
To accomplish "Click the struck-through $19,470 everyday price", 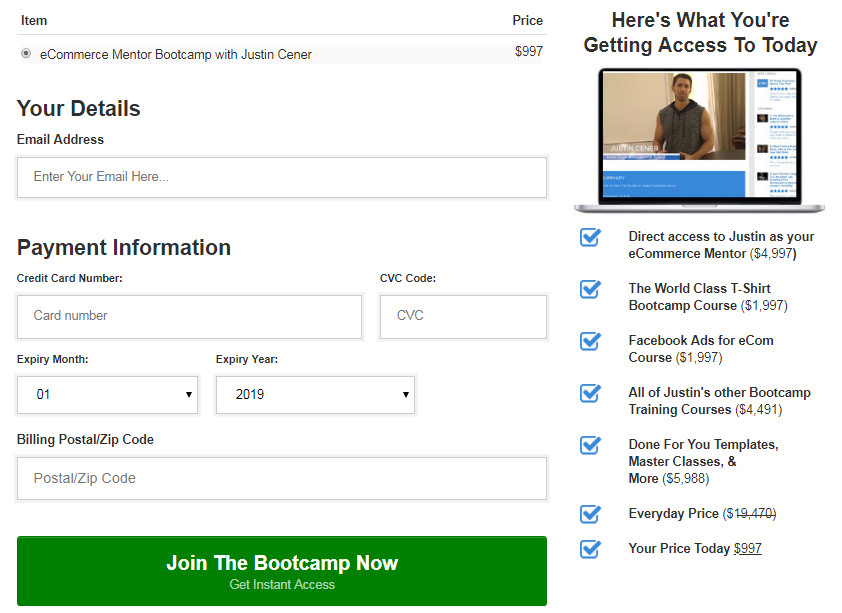I will pos(749,514).
